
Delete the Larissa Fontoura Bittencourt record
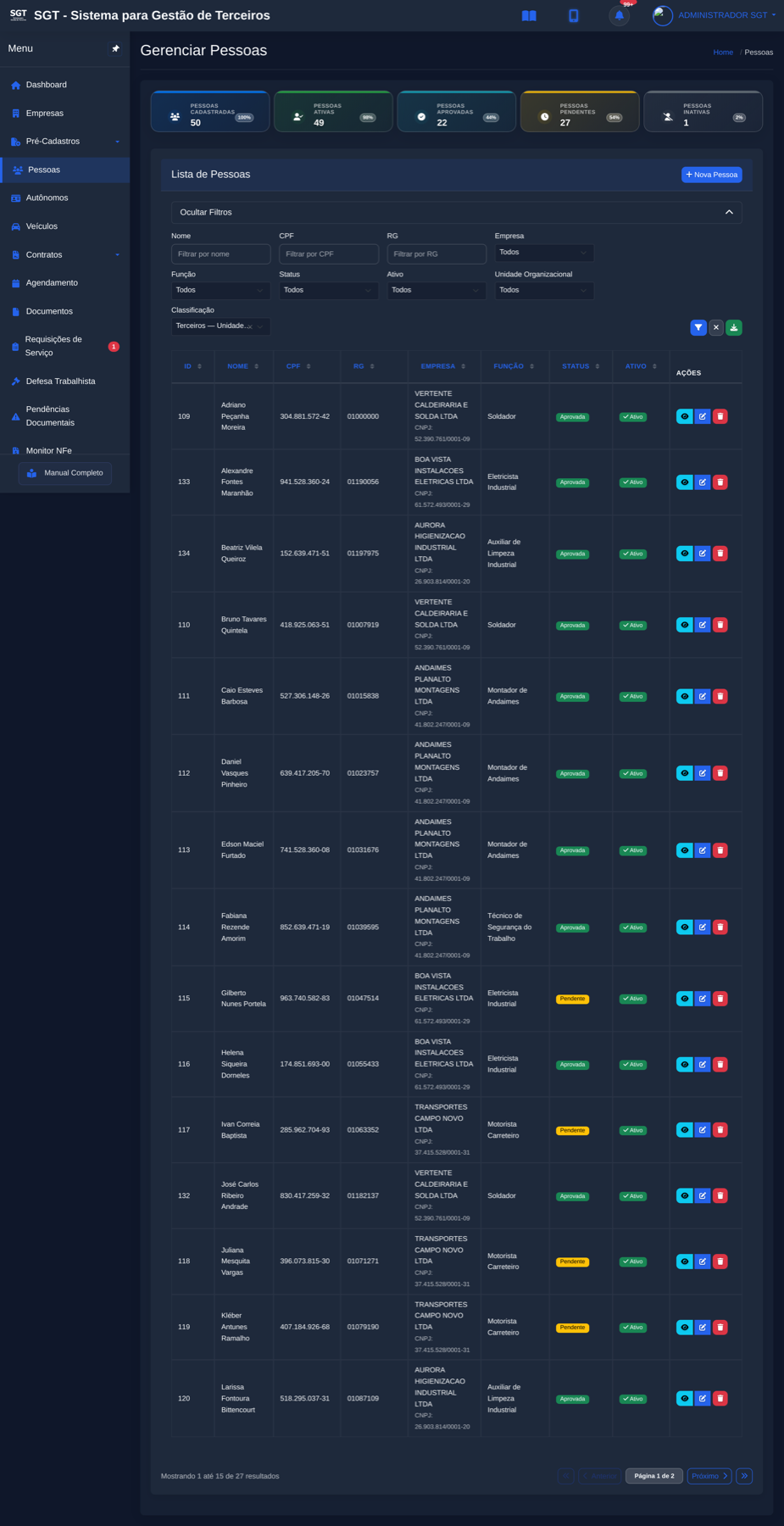720,1399
